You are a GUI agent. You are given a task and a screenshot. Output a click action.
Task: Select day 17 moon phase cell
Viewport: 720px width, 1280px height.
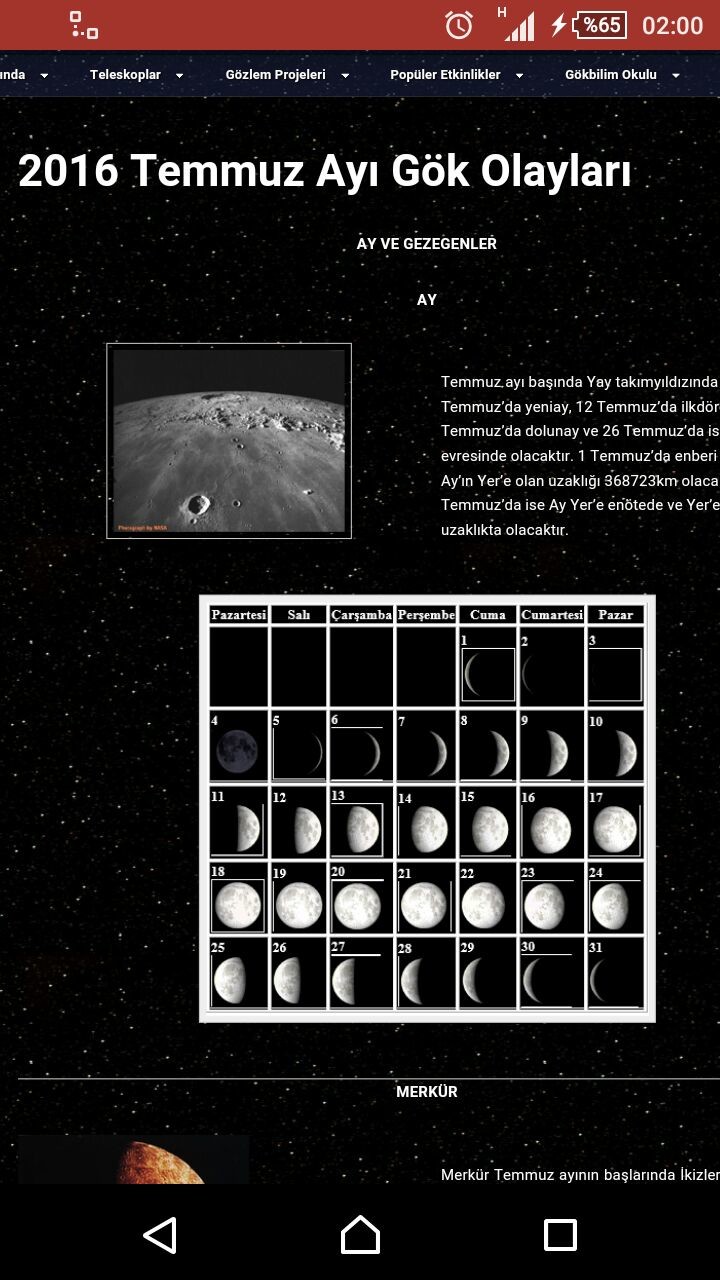coord(616,823)
